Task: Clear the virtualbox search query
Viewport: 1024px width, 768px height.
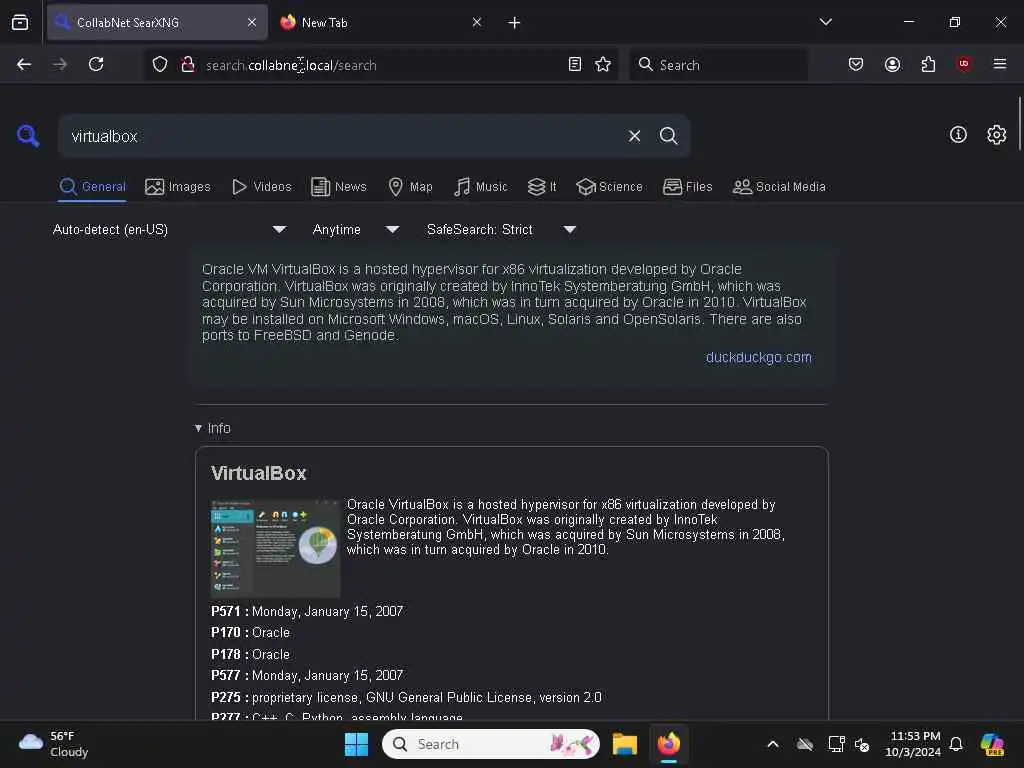Action: click(634, 136)
